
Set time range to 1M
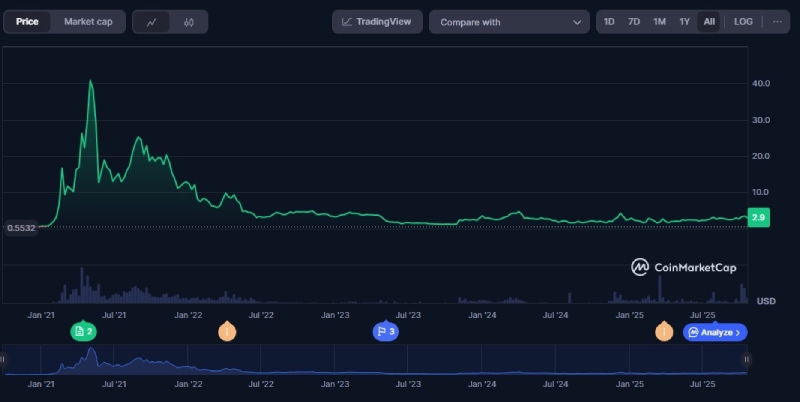tap(659, 21)
